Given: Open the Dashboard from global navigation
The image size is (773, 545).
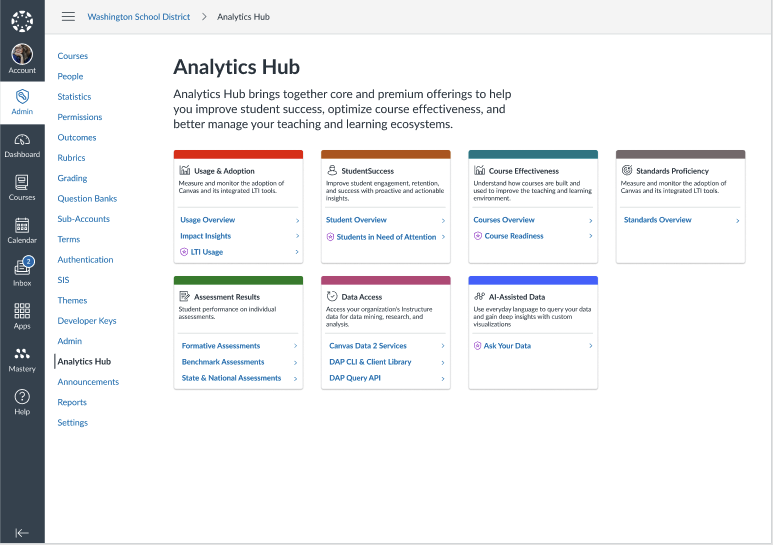Looking at the screenshot, I should point(22,144).
